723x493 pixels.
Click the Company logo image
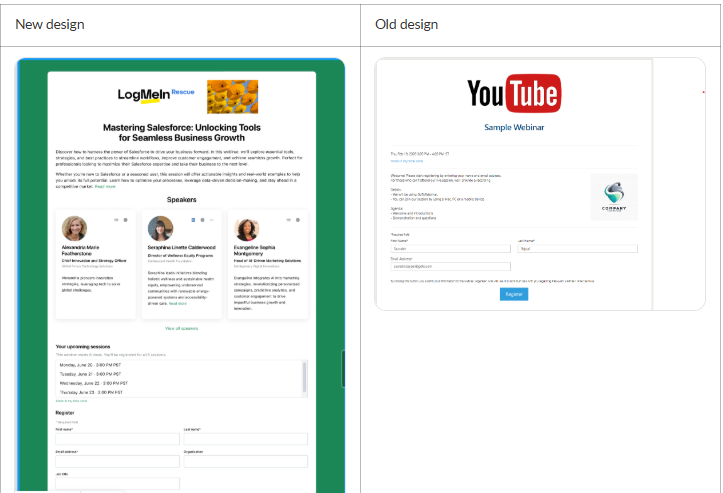(x=613, y=195)
